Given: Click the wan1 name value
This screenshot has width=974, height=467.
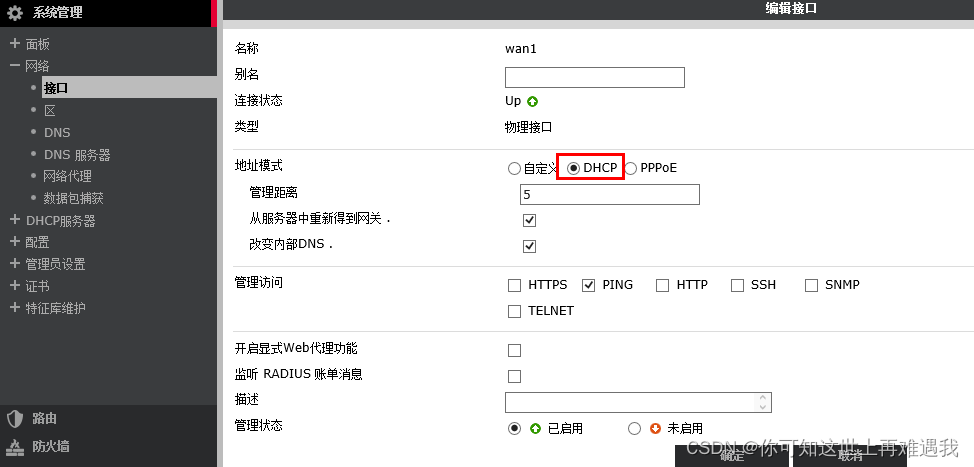Looking at the screenshot, I should (x=521, y=49).
